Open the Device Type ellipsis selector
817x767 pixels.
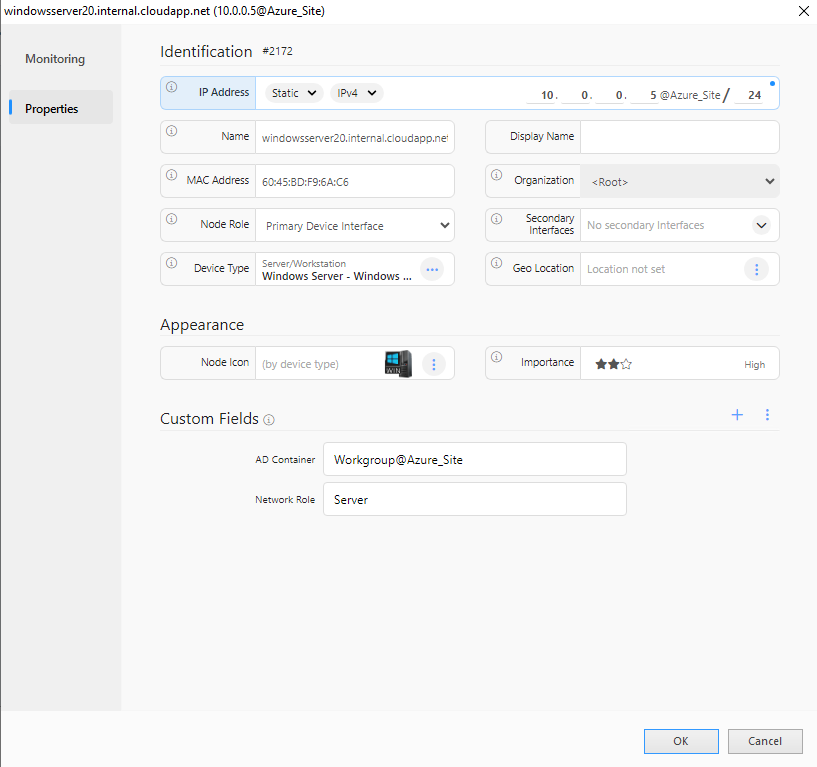[432, 269]
